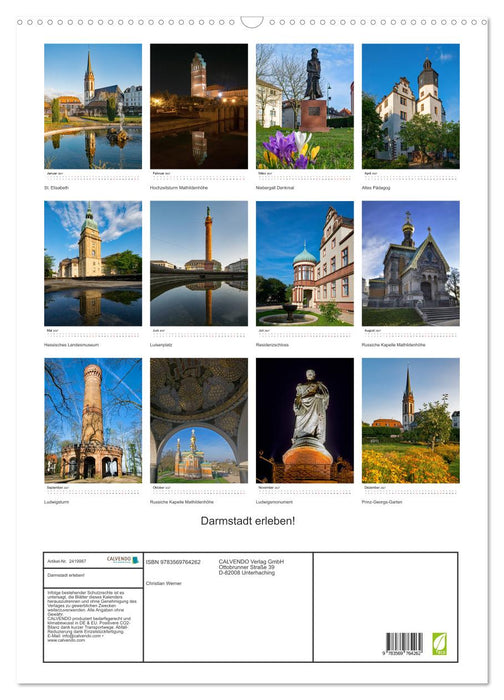Click the Januar month label under first photo

tap(54, 173)
